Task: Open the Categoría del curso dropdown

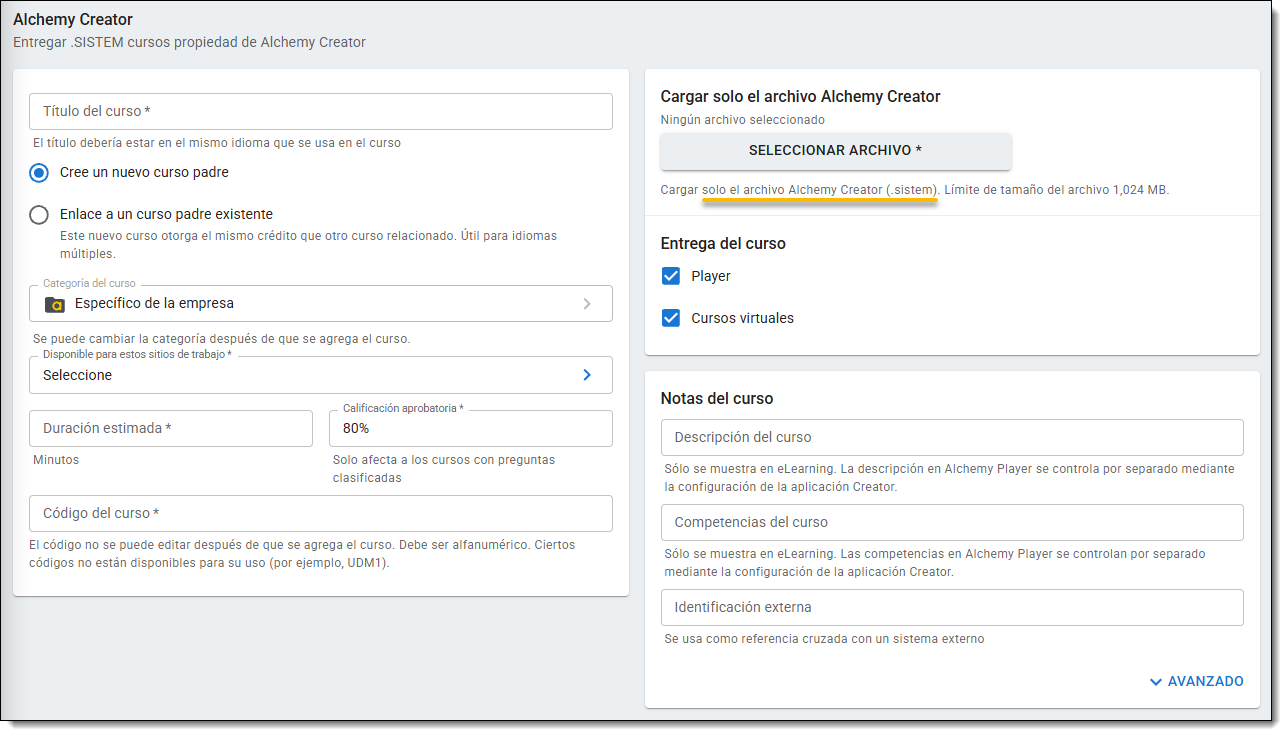Action: tap(320, 304)
